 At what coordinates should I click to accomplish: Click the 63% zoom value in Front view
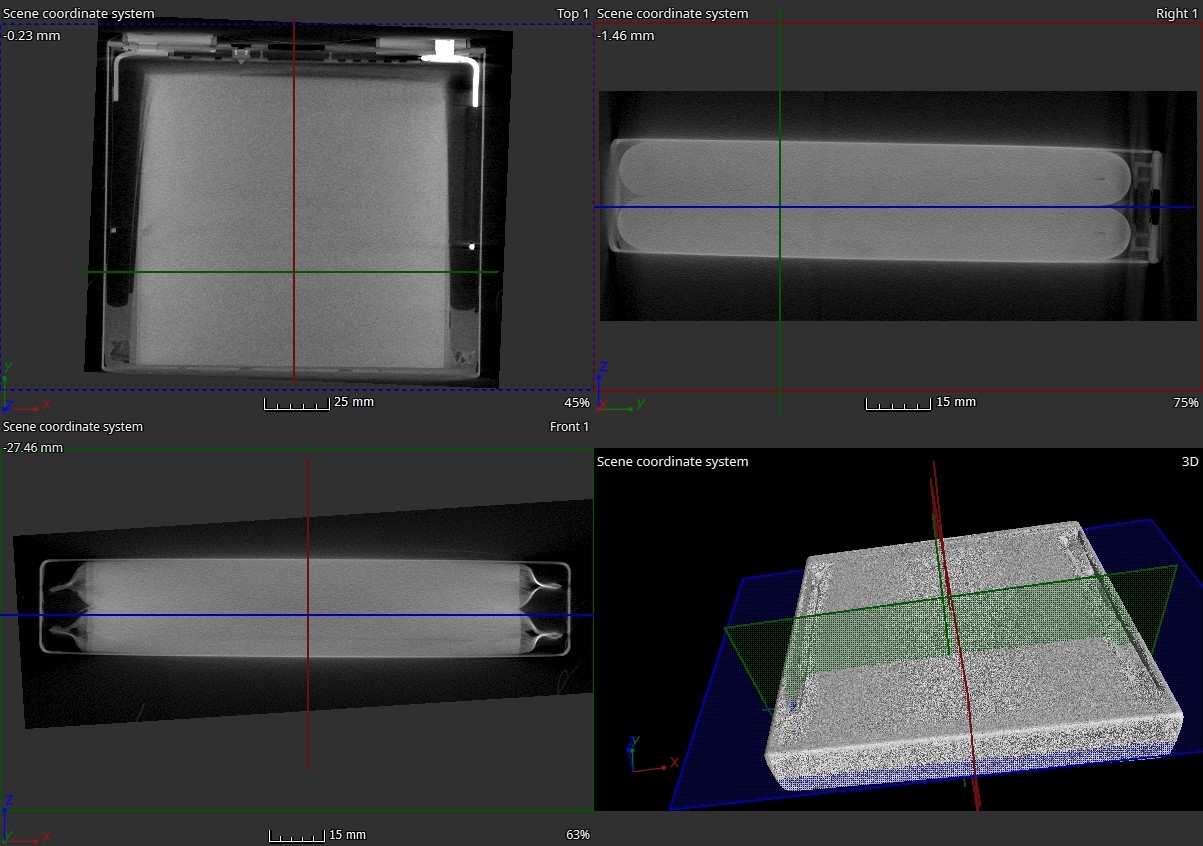[577, 835]
